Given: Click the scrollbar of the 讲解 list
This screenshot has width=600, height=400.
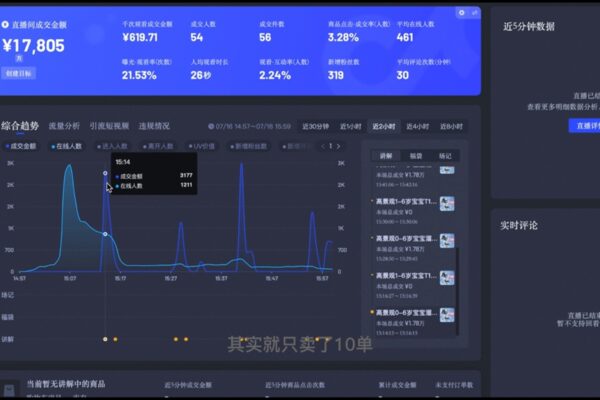Looking at the screenshot, I should point(457,292).
